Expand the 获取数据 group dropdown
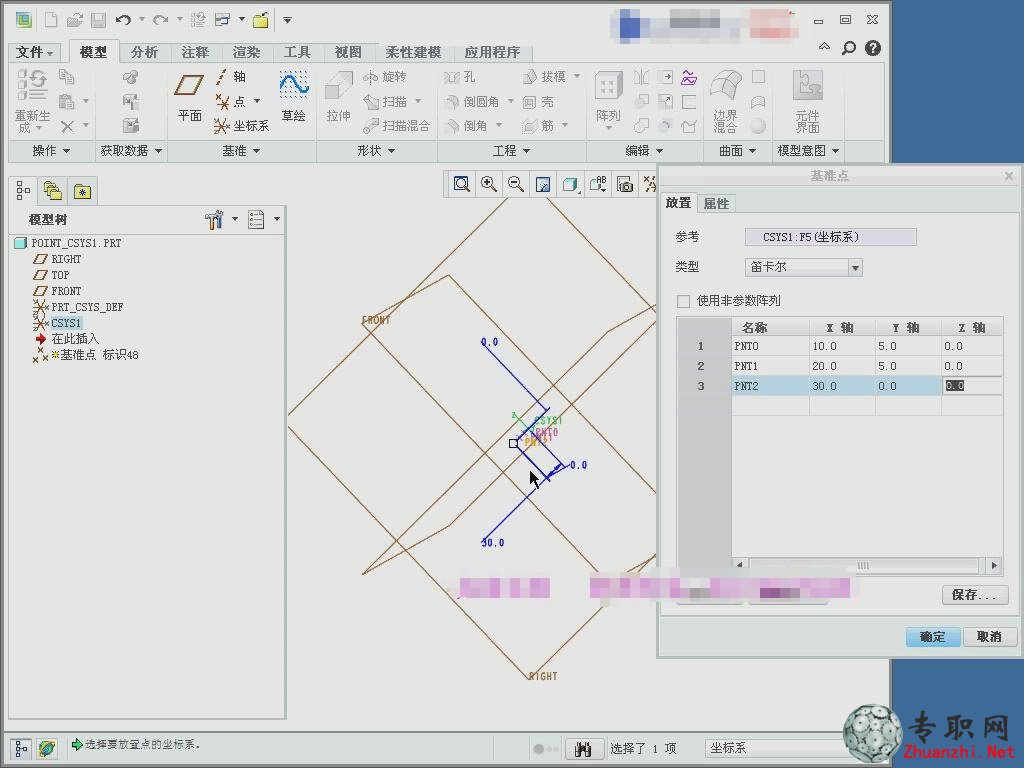 click(x=131, y=151)
